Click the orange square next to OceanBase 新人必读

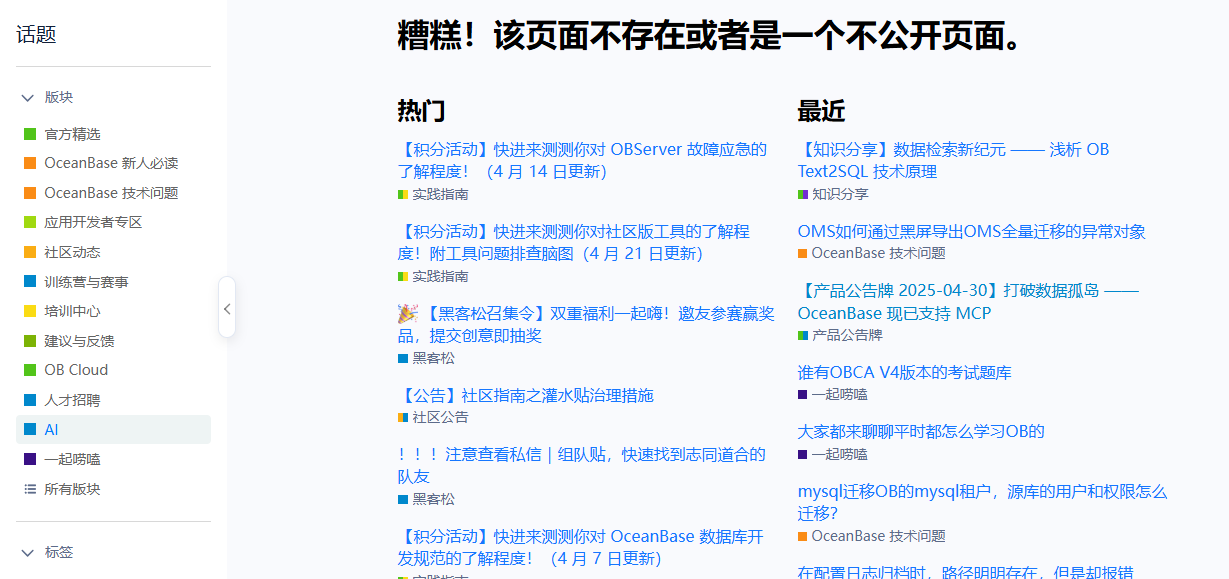tap(30, 163)
